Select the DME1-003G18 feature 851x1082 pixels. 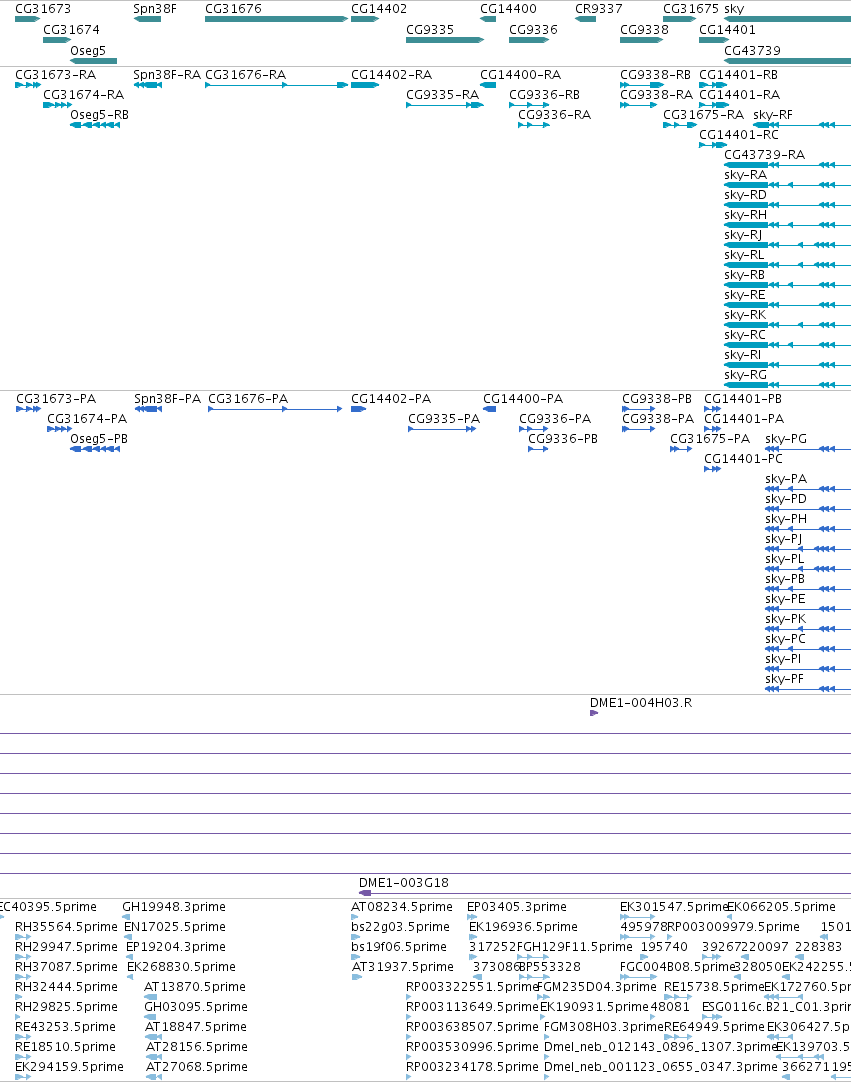(x=404, y=883)
